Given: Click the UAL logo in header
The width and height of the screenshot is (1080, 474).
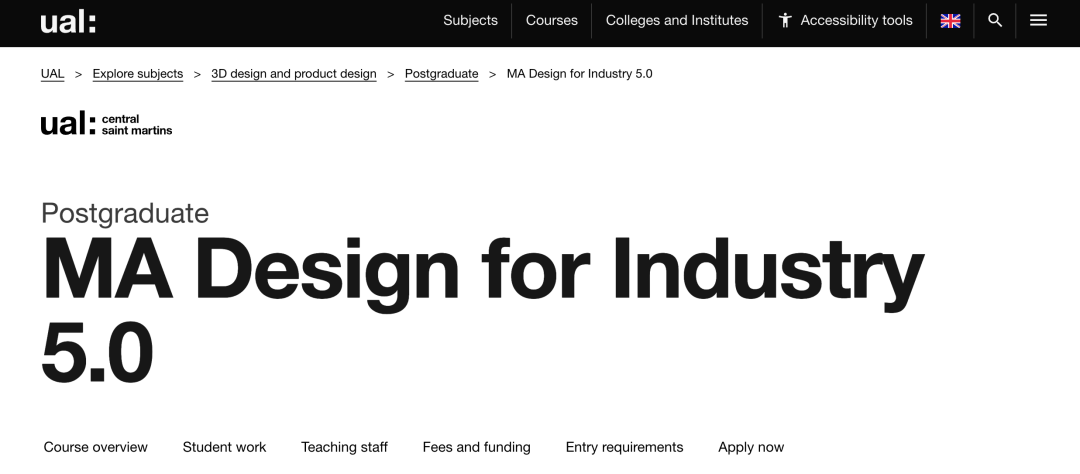Looking at the screenshot, I should coord(68,21).
